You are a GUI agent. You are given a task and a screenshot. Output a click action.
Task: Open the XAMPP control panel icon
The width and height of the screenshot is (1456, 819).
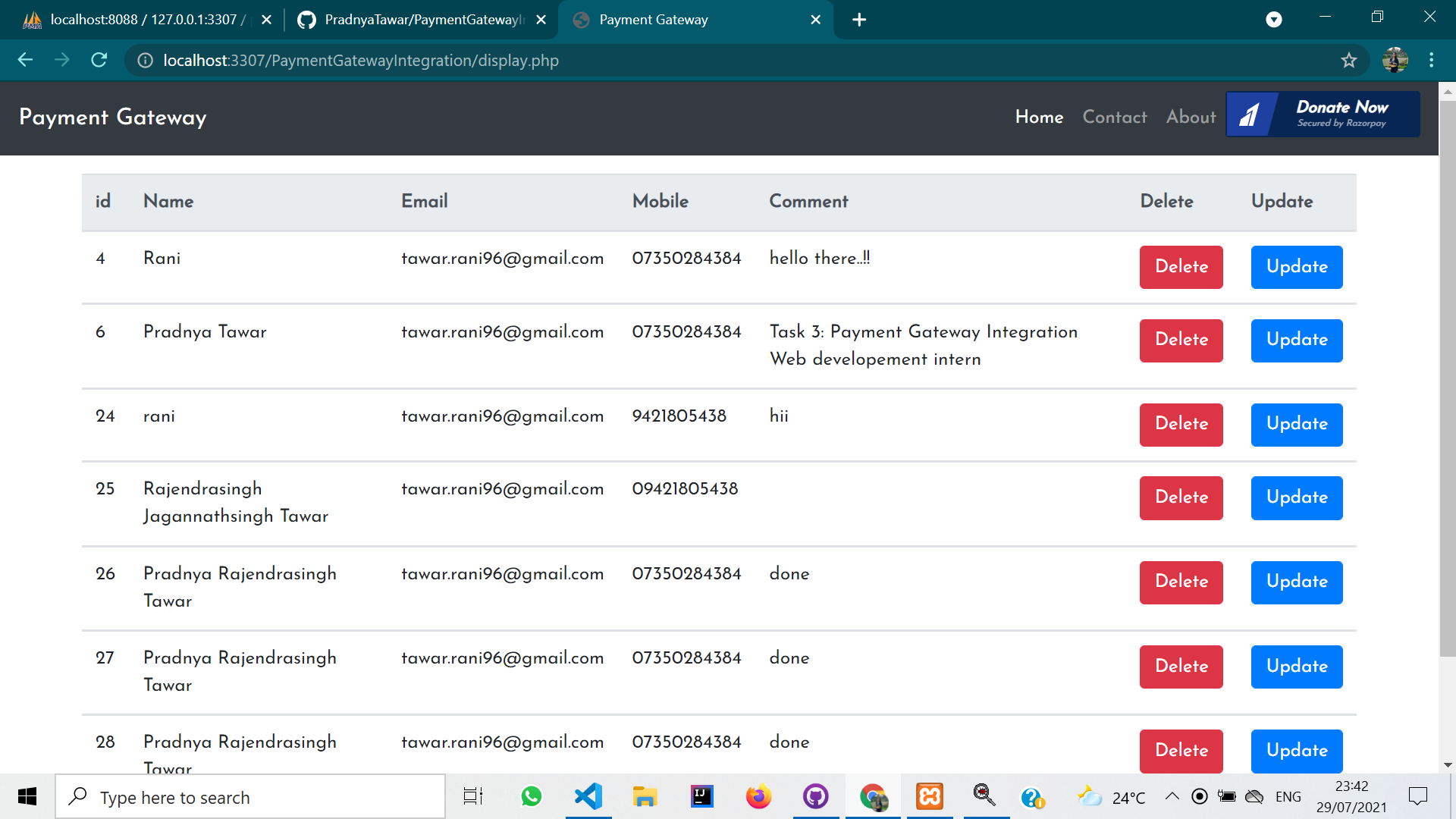pyautogui.click(x=929, y=796)
